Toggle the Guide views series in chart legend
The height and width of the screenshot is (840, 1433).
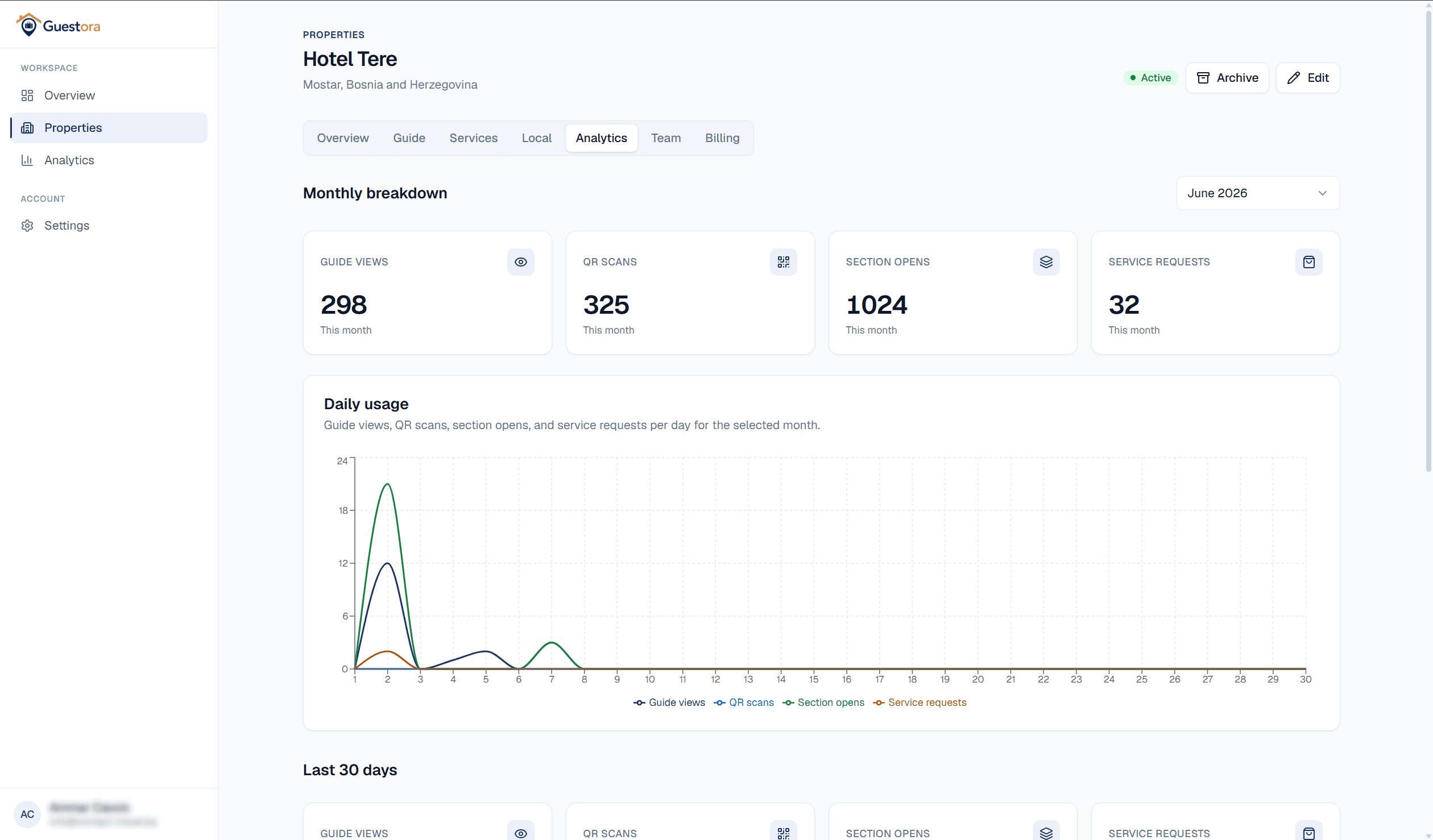point(669,702)
